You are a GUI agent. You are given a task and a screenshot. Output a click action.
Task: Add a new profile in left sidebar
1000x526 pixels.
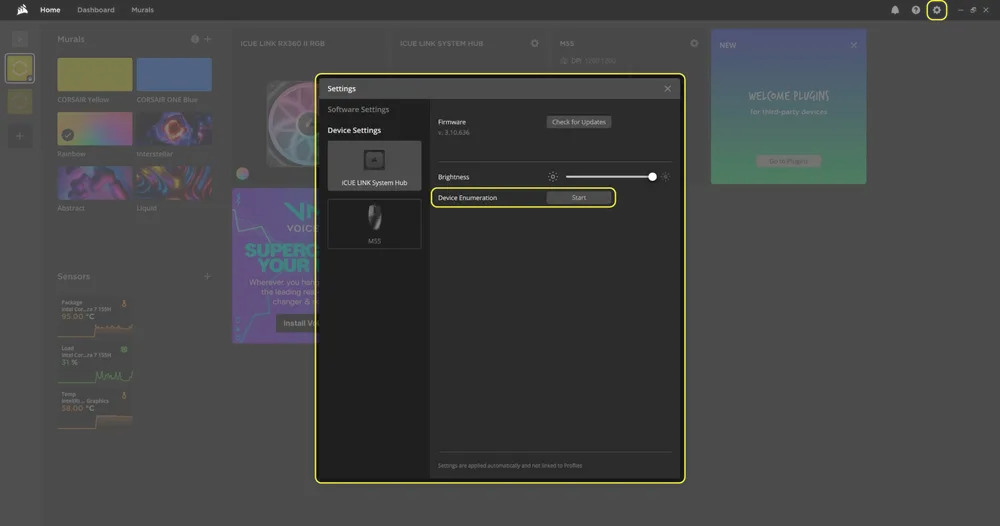click(x=20, y=136)
